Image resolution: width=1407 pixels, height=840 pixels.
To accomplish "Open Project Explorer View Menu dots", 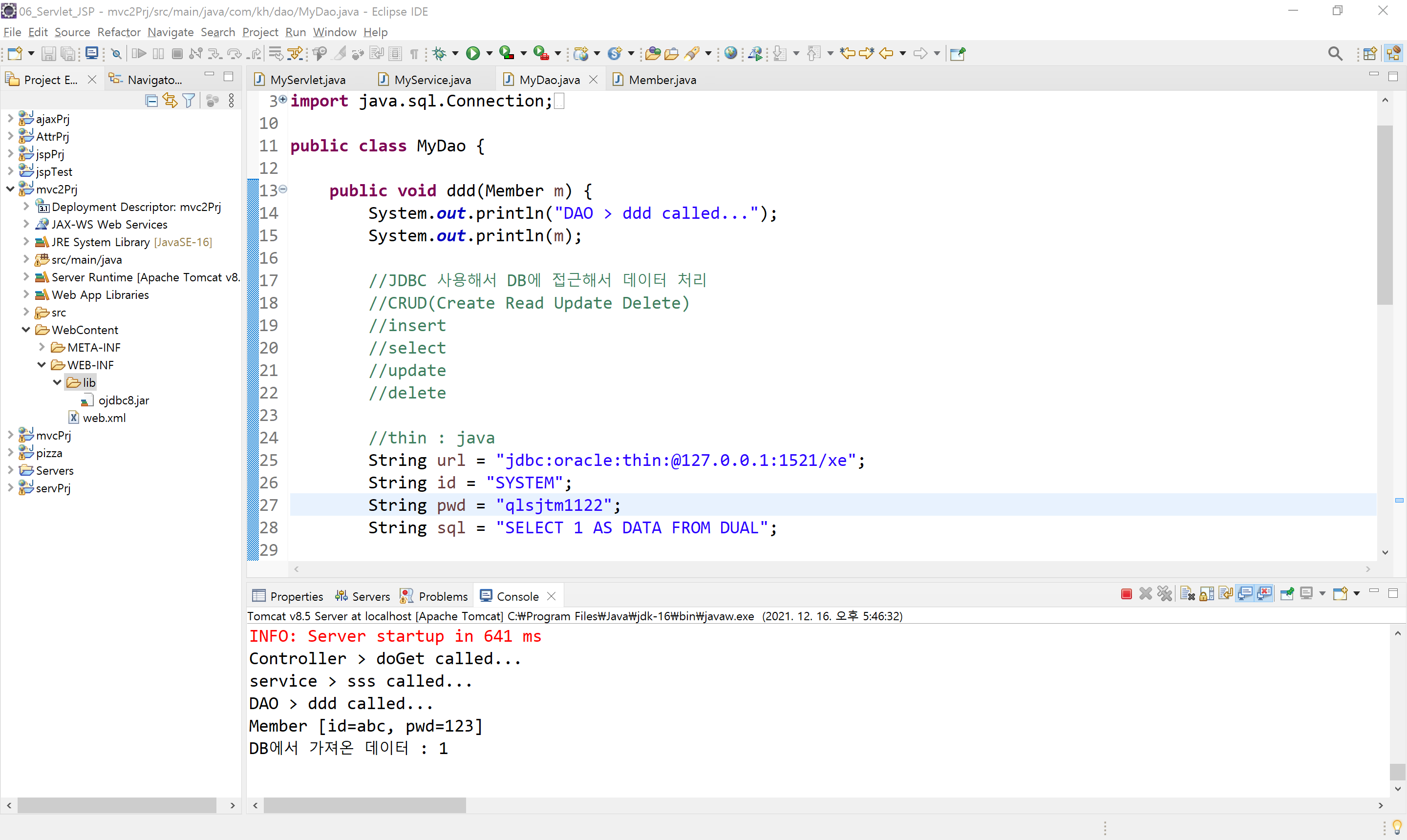I will (x=231, y=101).
